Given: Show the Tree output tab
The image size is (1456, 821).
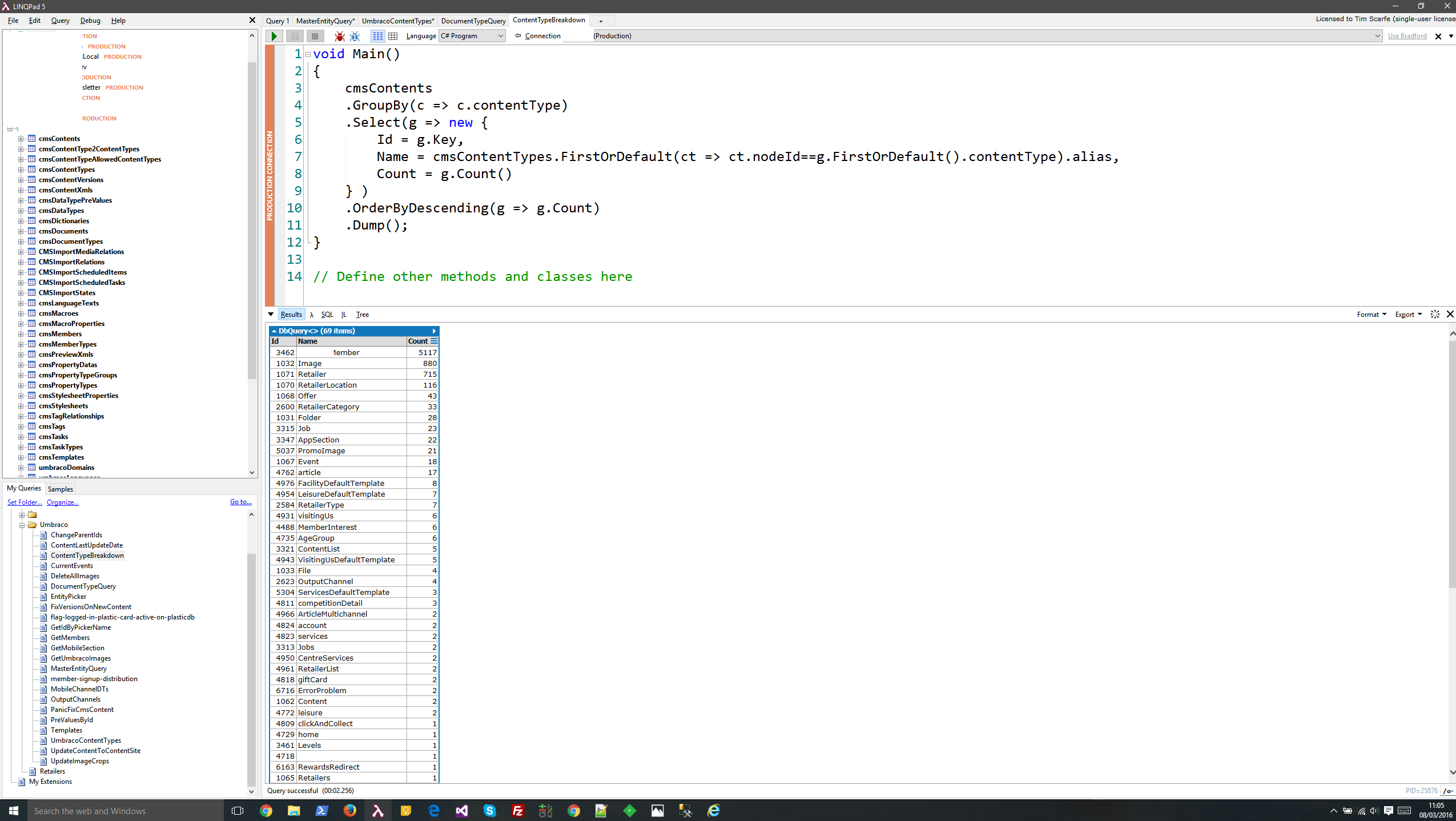Looking at the screenshot, I should pyautogui.click(x=363, y=315).
